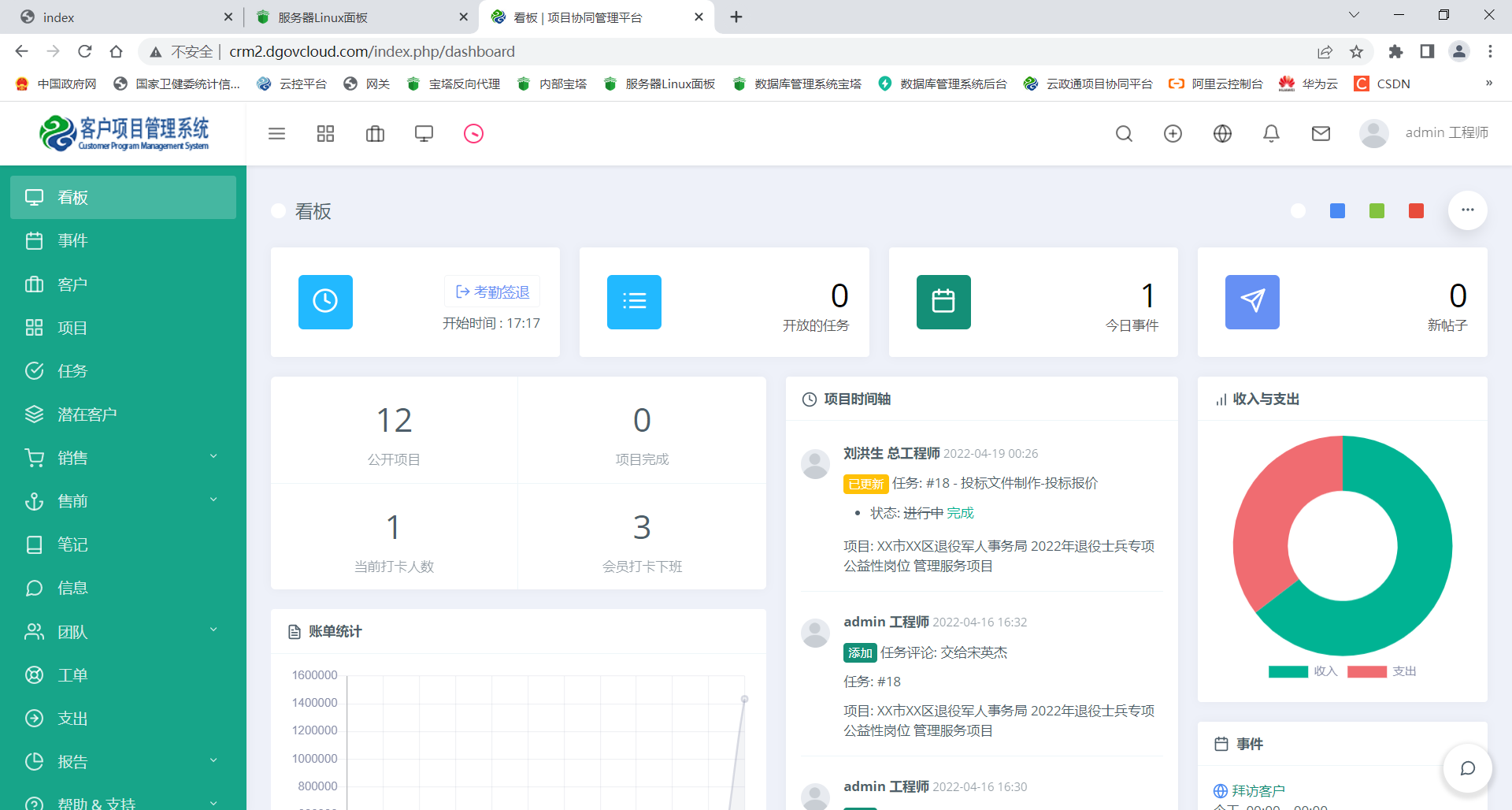The height and width of the screenshot is (810, 1512).
Task: Click the chat bubble floating button
Action: coord(1467,768)
